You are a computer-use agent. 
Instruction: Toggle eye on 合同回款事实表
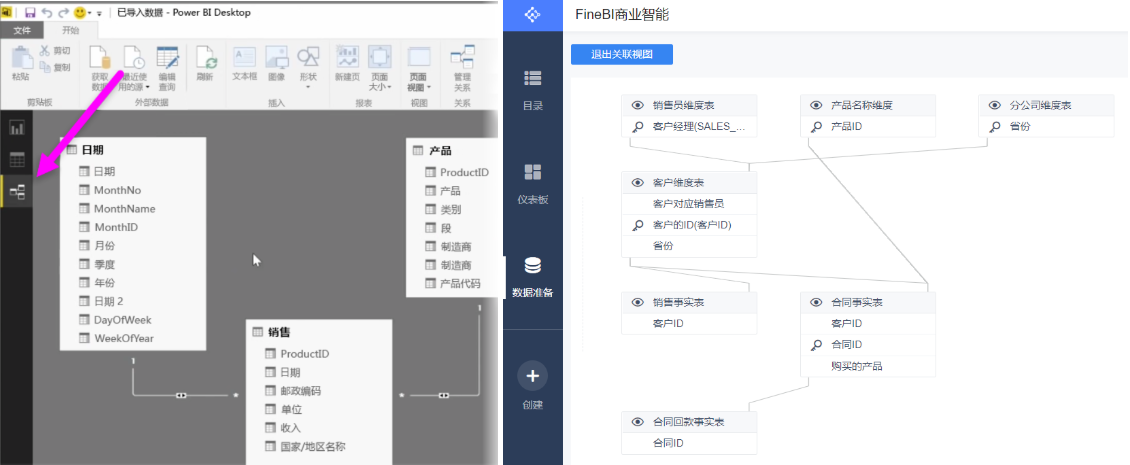tap(637, 422)
